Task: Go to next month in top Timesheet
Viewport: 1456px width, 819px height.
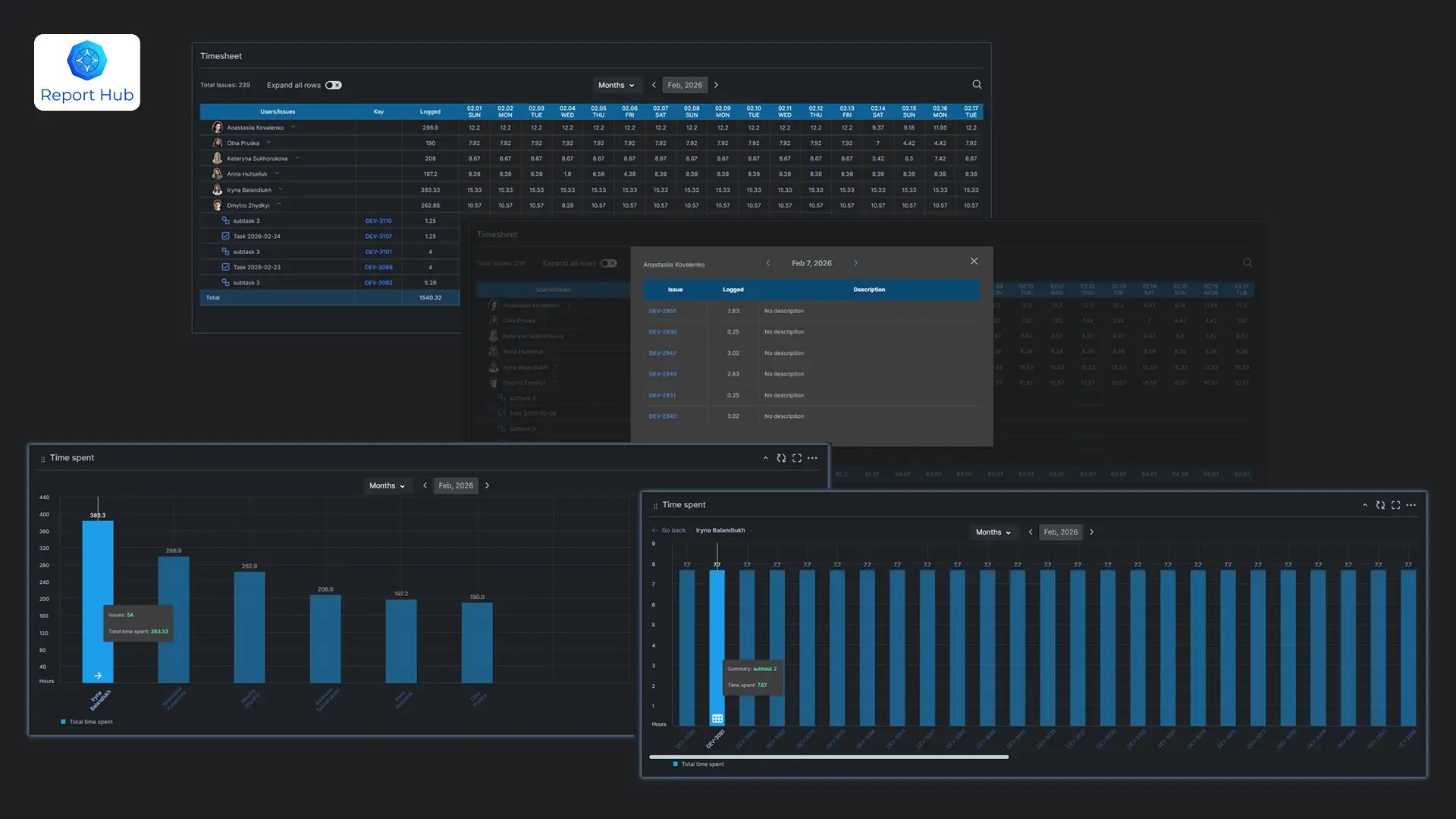Action: pyautogui.click(x=716, y=85)
